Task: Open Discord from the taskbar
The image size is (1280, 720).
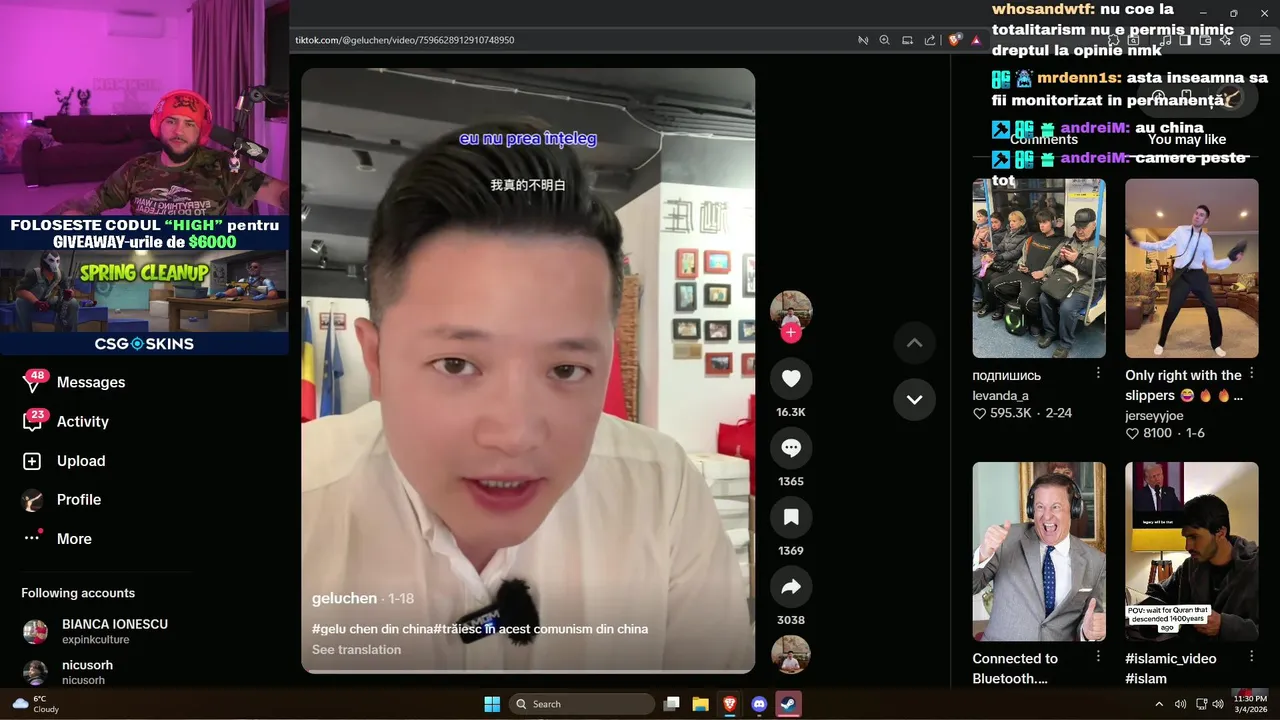Action: pos(759,704)
